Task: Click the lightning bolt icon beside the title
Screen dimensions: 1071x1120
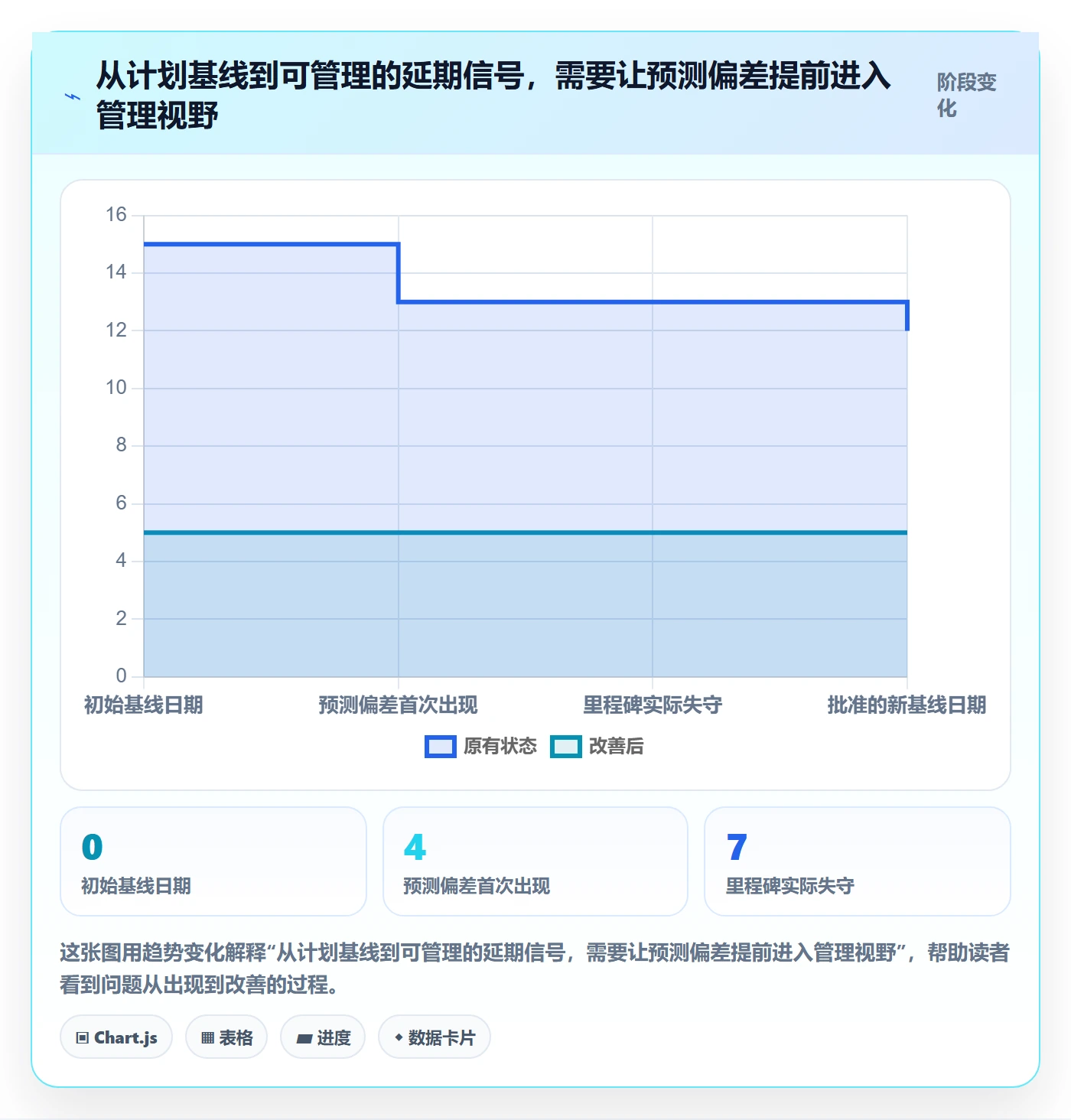Action: [73, 96]
